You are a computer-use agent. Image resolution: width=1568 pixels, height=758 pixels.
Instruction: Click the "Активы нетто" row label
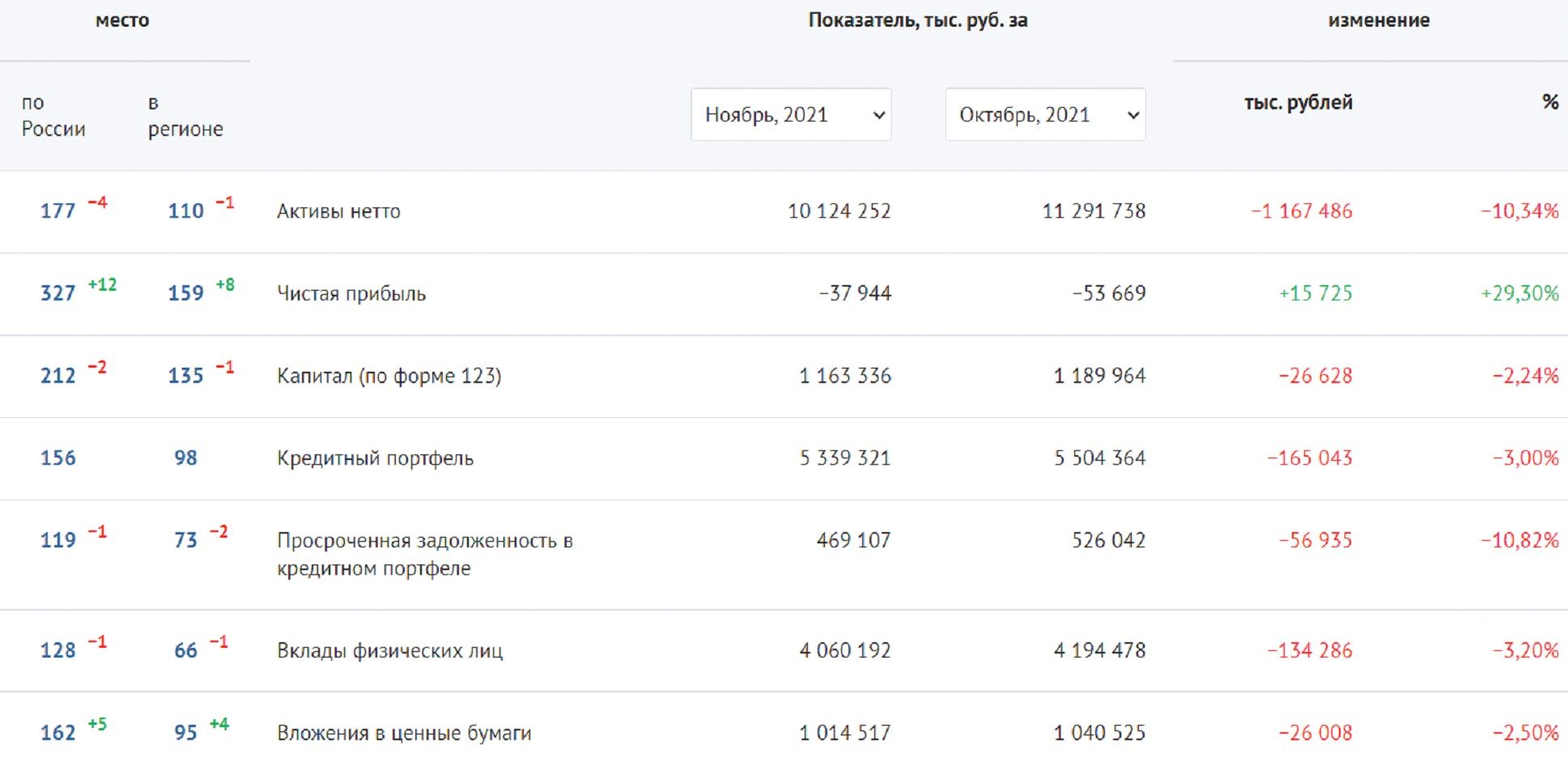click(338, 211)
